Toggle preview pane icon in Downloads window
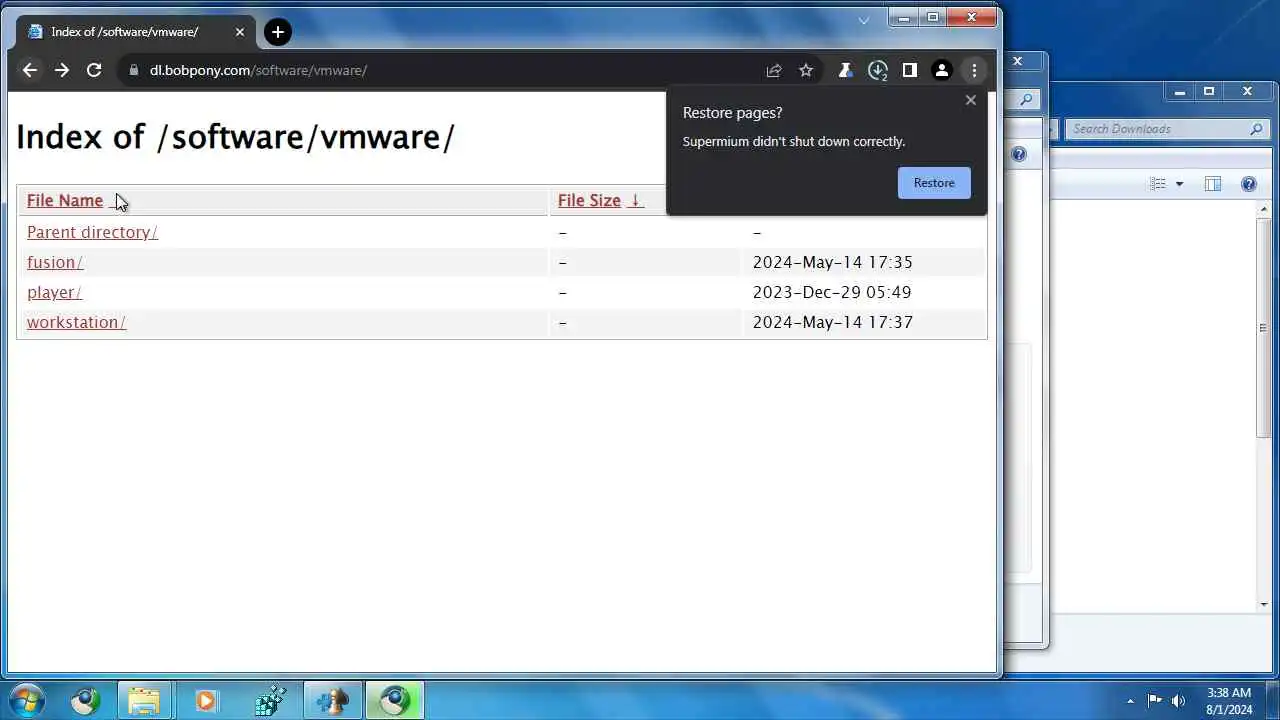The height and width of the screenshot is (720, 1280). (x=1213, y=184)
